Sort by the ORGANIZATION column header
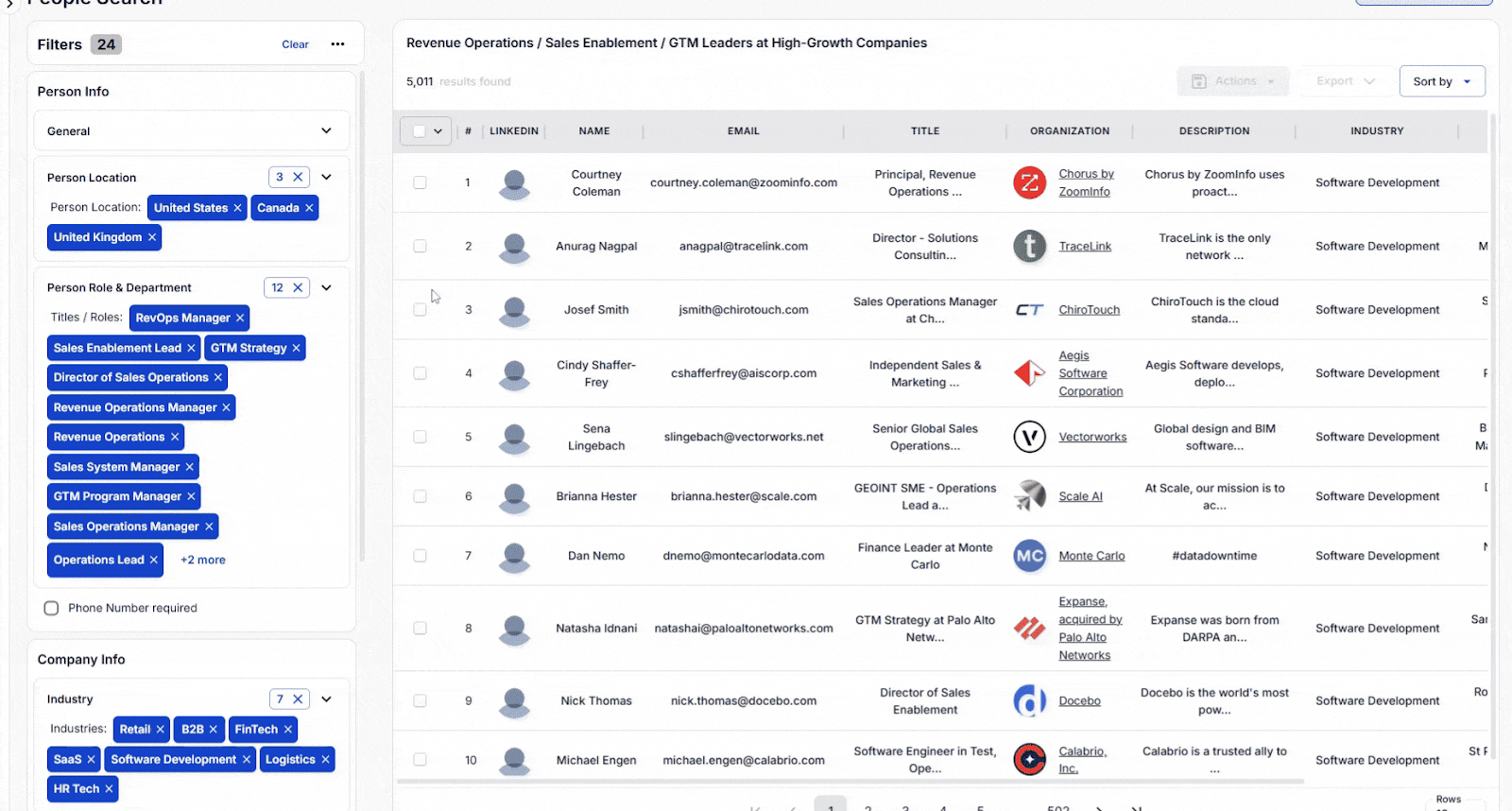Viewport: 1512px width, 811px height. click(x=1069, y=131)
